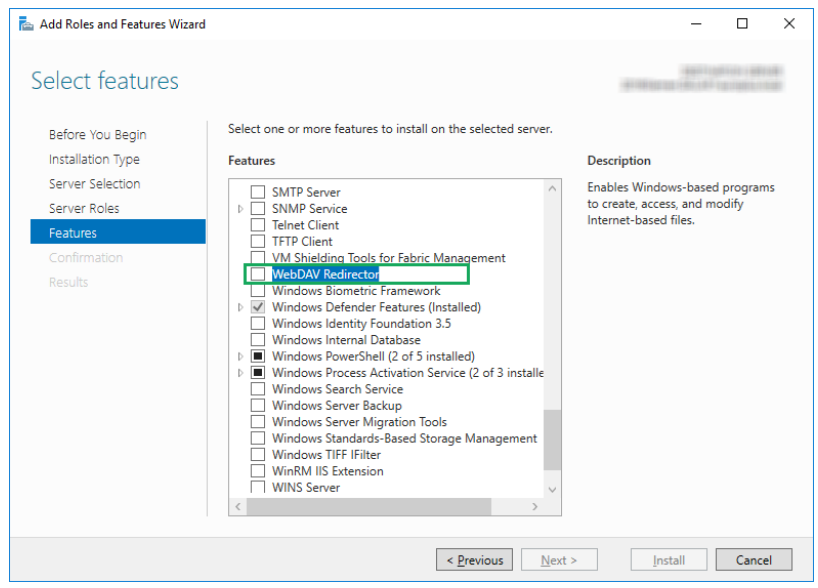This screenshot has width=818, height=588.
Task: Go to the Server Roles step
Action: click(x=84, y=208)
